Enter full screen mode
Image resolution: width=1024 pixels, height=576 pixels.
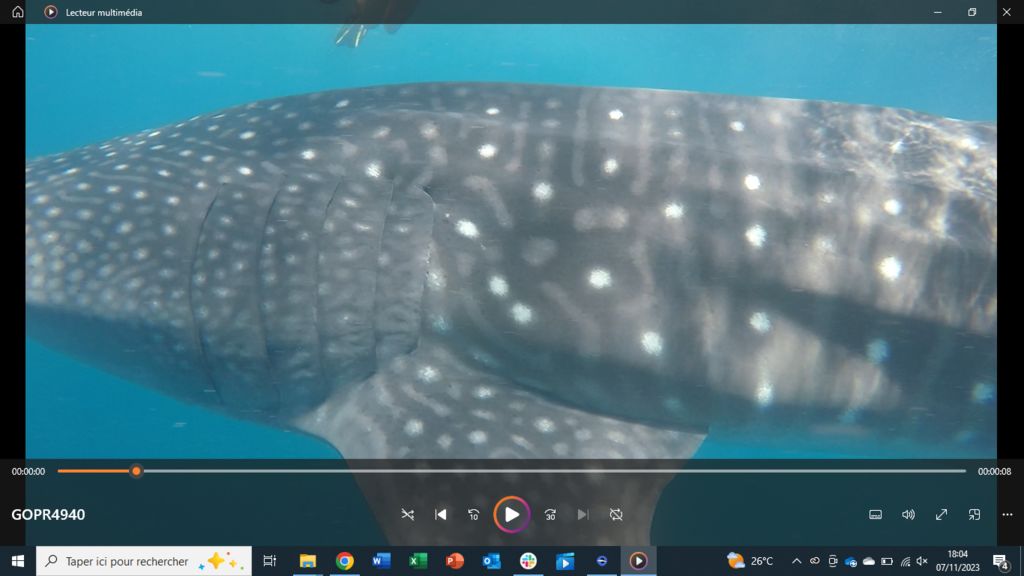[x=941, y=515]
